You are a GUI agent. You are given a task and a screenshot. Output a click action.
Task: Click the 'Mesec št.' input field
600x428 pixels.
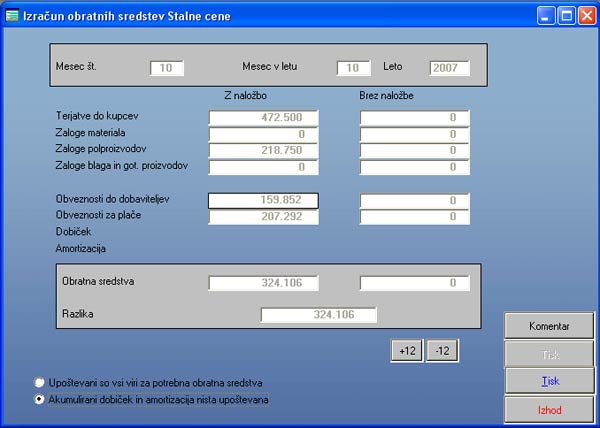click(x=167, y=68)
